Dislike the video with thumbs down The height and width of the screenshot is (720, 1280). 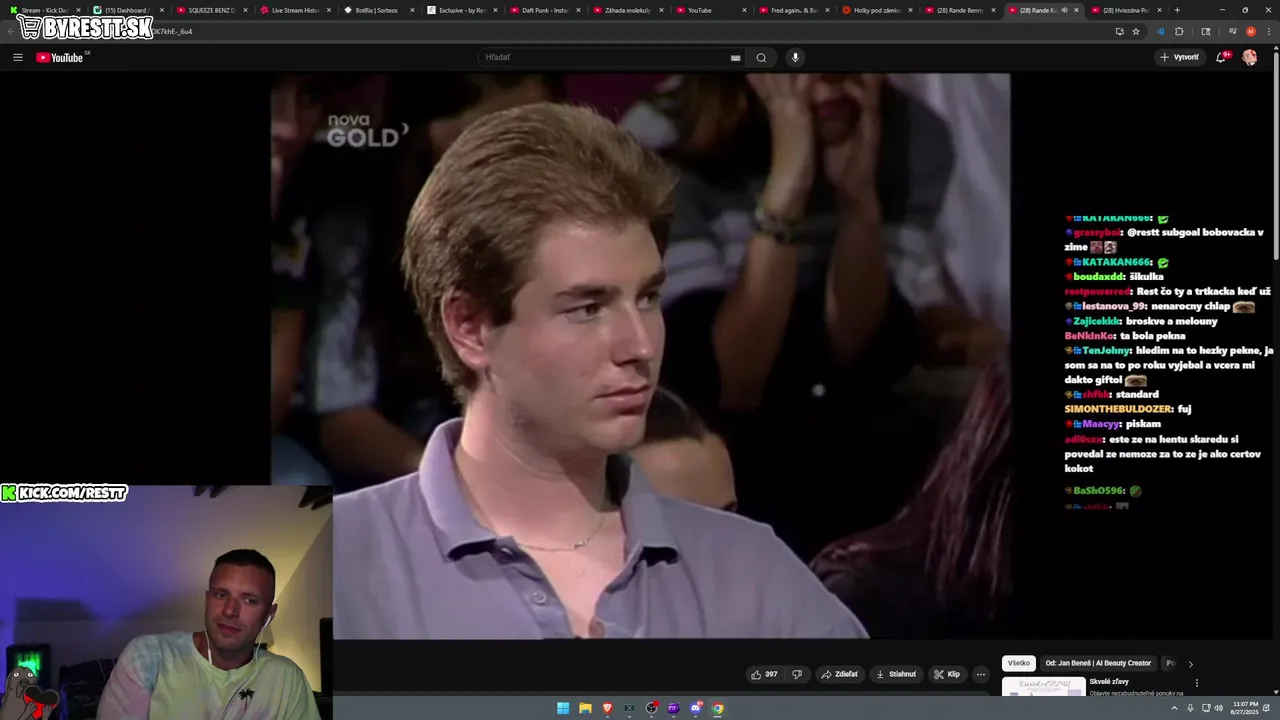[x=797, y=674]
